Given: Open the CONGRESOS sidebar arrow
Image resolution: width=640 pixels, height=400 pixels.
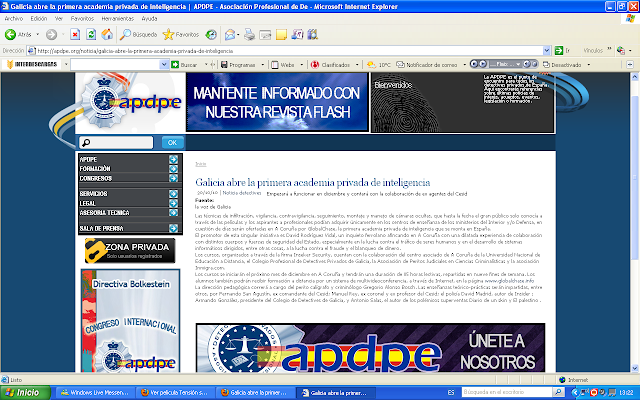Looking at the screenshot, I should [173, 178].
